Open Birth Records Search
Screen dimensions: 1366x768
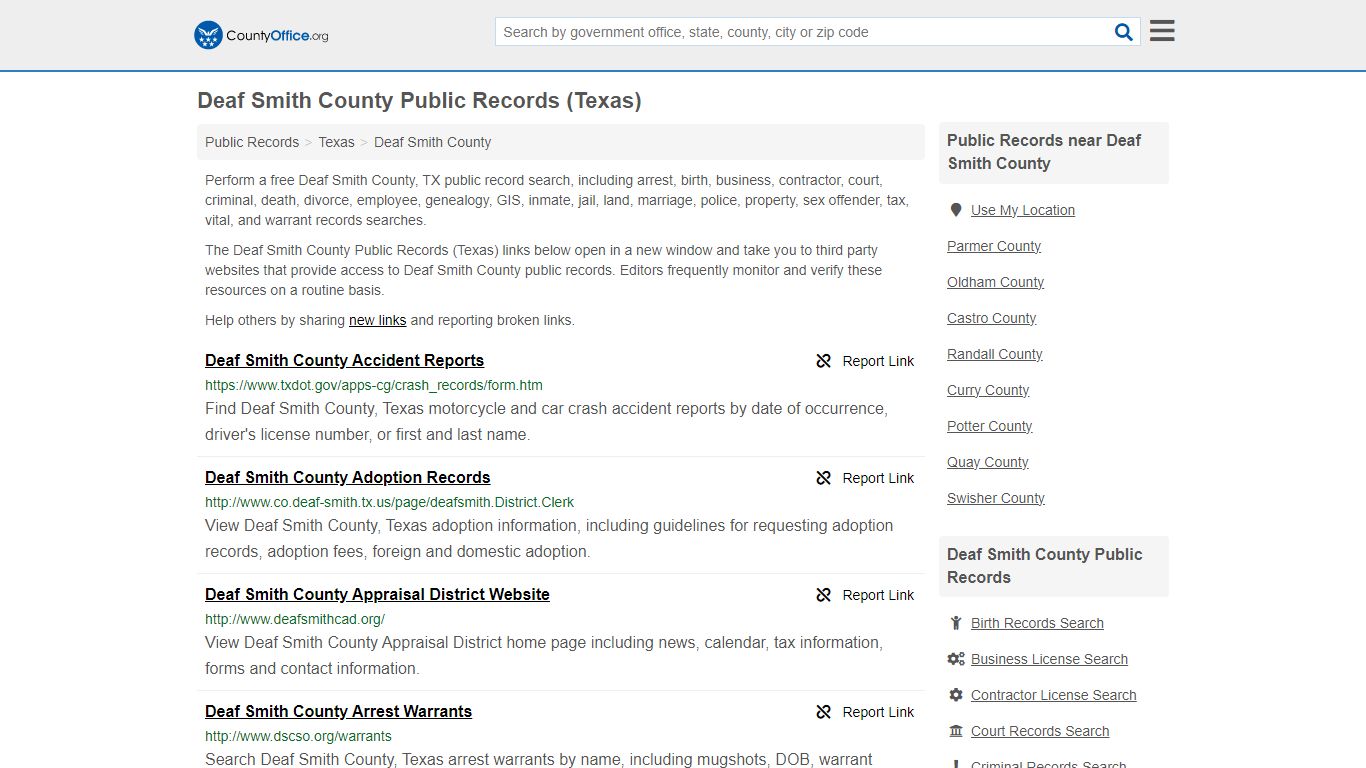pyautogui.click(x=1037, y=623)
